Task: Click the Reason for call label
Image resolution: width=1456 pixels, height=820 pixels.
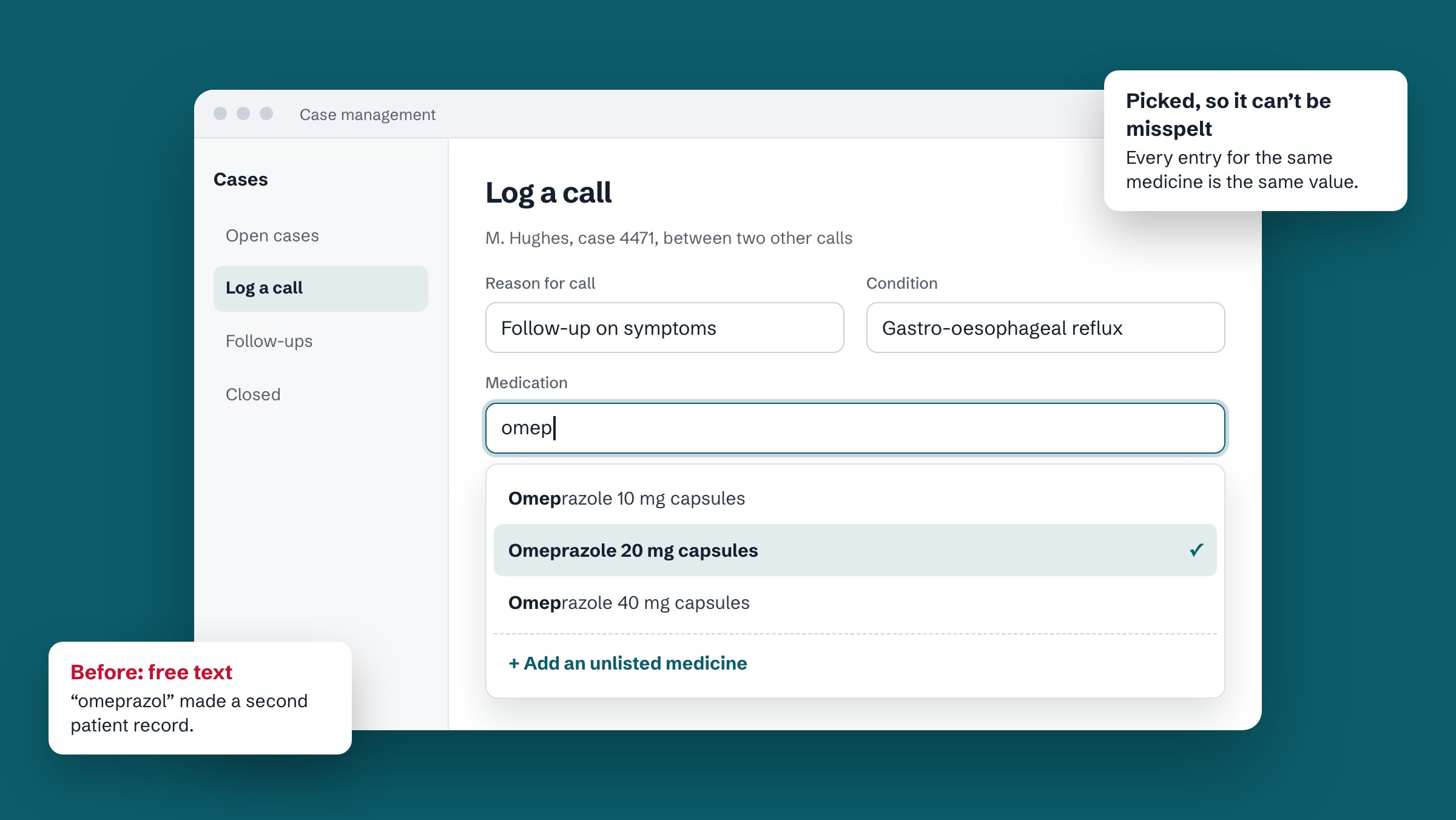Action: [540, 283]
